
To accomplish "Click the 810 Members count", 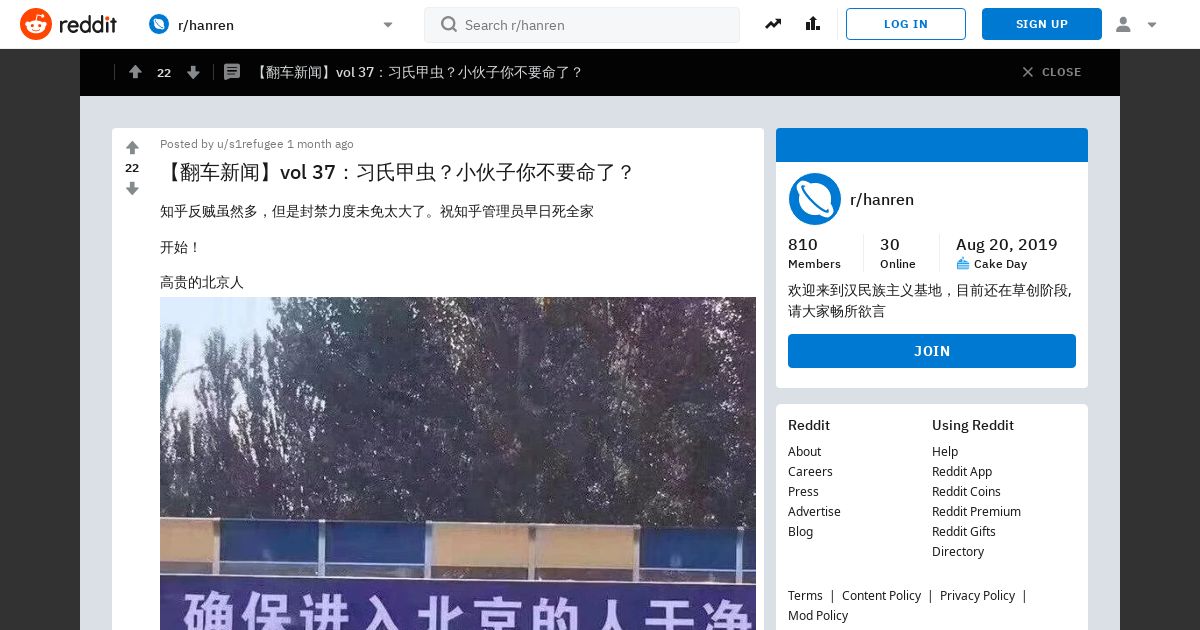I will pos(814,253).
